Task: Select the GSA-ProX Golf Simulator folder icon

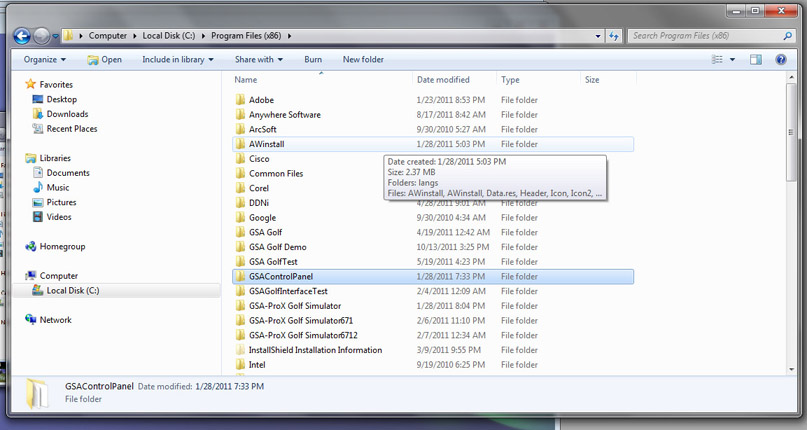Action: 240,306
